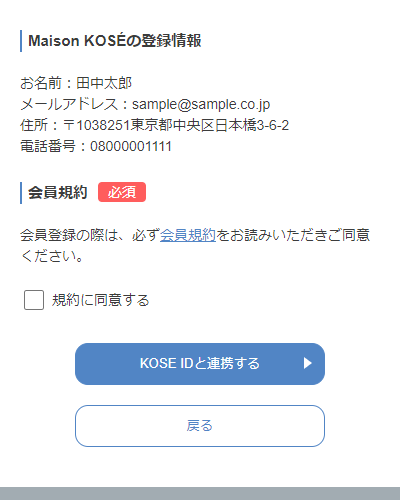Click the name line 田中太郎

pyautogui.click(x=104, y=83)
